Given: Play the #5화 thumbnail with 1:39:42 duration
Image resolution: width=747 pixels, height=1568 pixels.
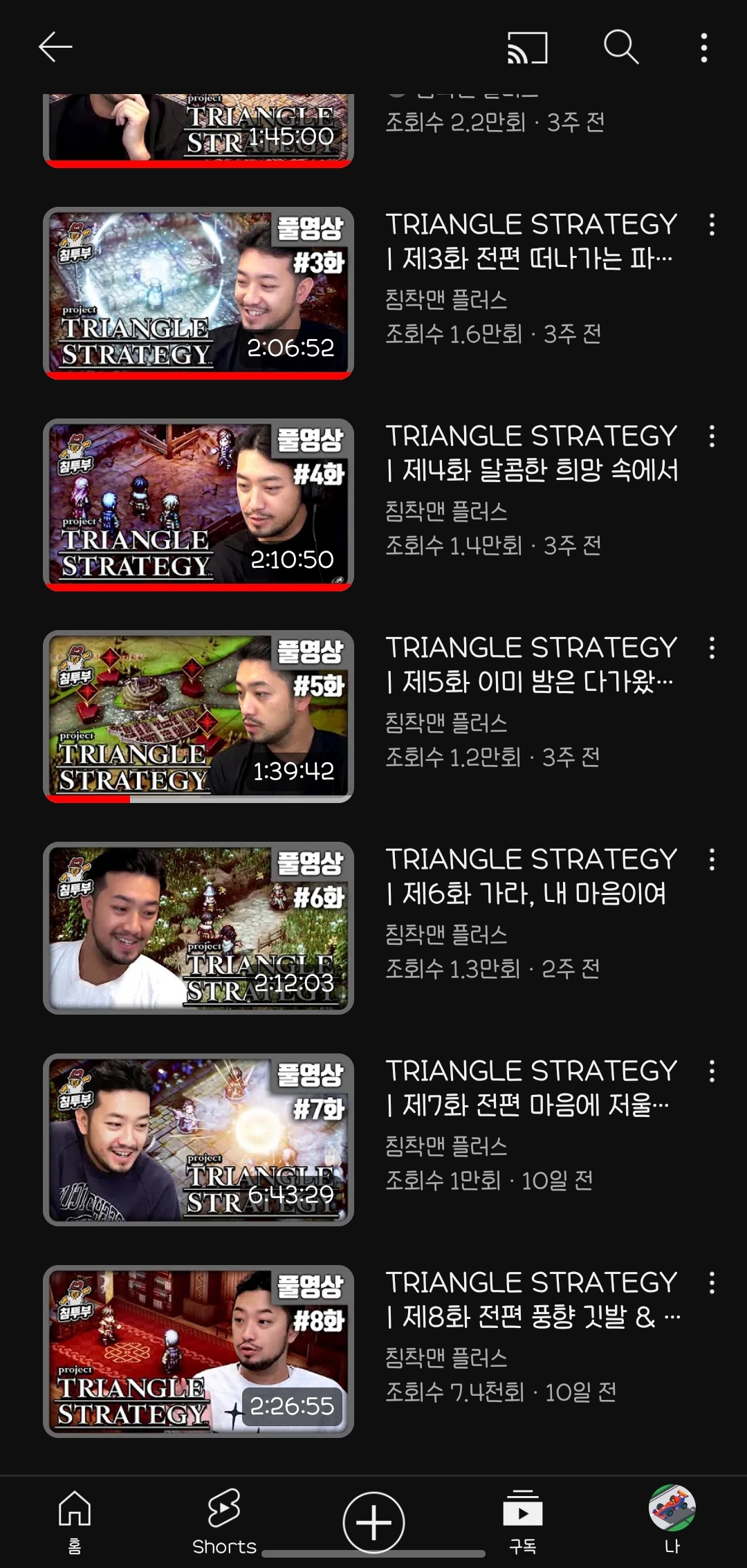Looking at the screenshot, I should coord(199,716).
